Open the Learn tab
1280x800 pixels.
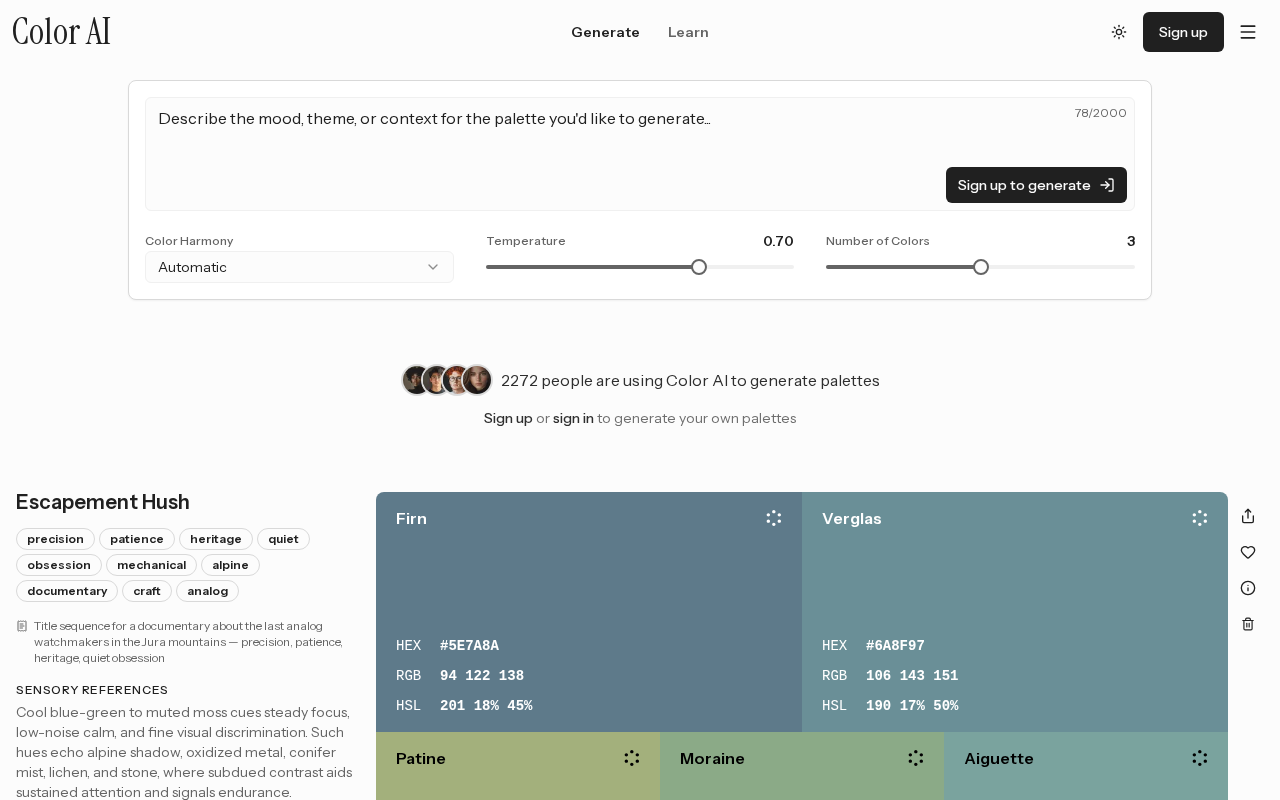pos(688,32)
